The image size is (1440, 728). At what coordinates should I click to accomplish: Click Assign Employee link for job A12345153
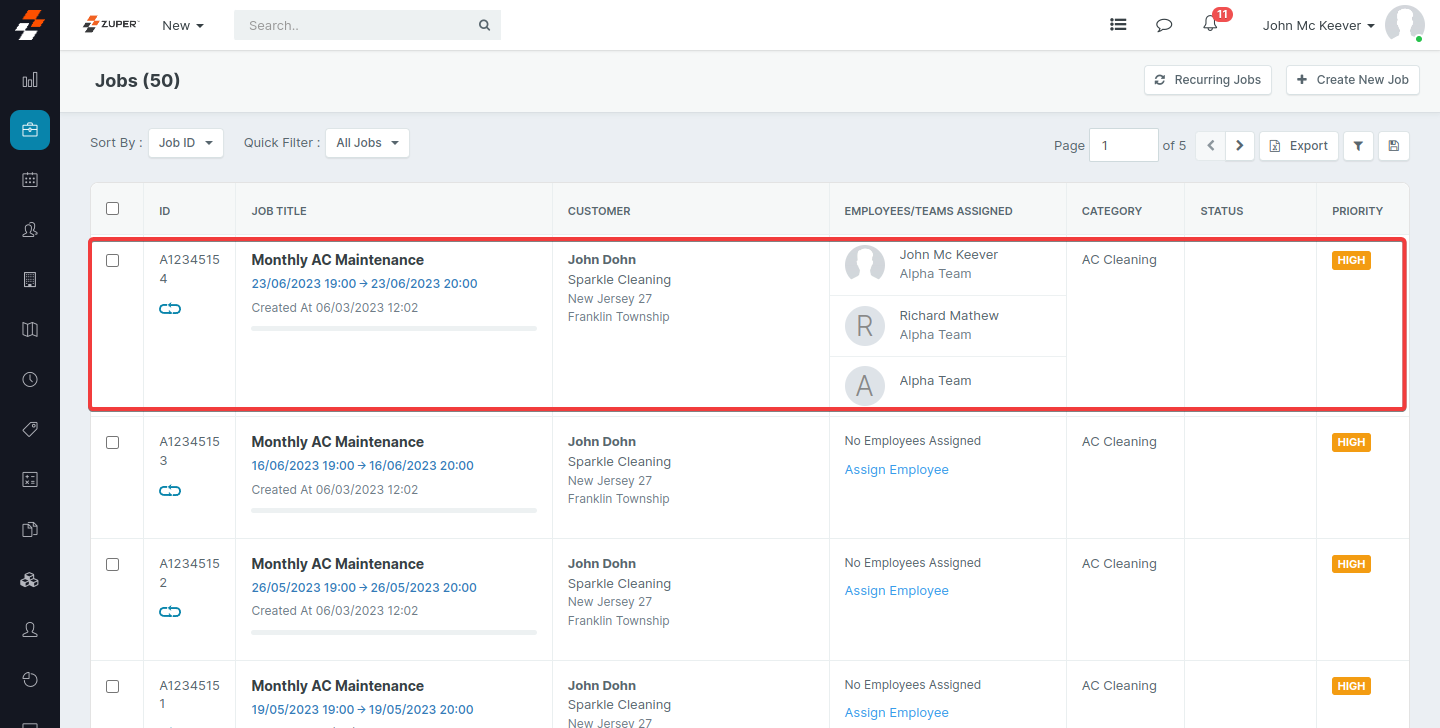[896, 470]
